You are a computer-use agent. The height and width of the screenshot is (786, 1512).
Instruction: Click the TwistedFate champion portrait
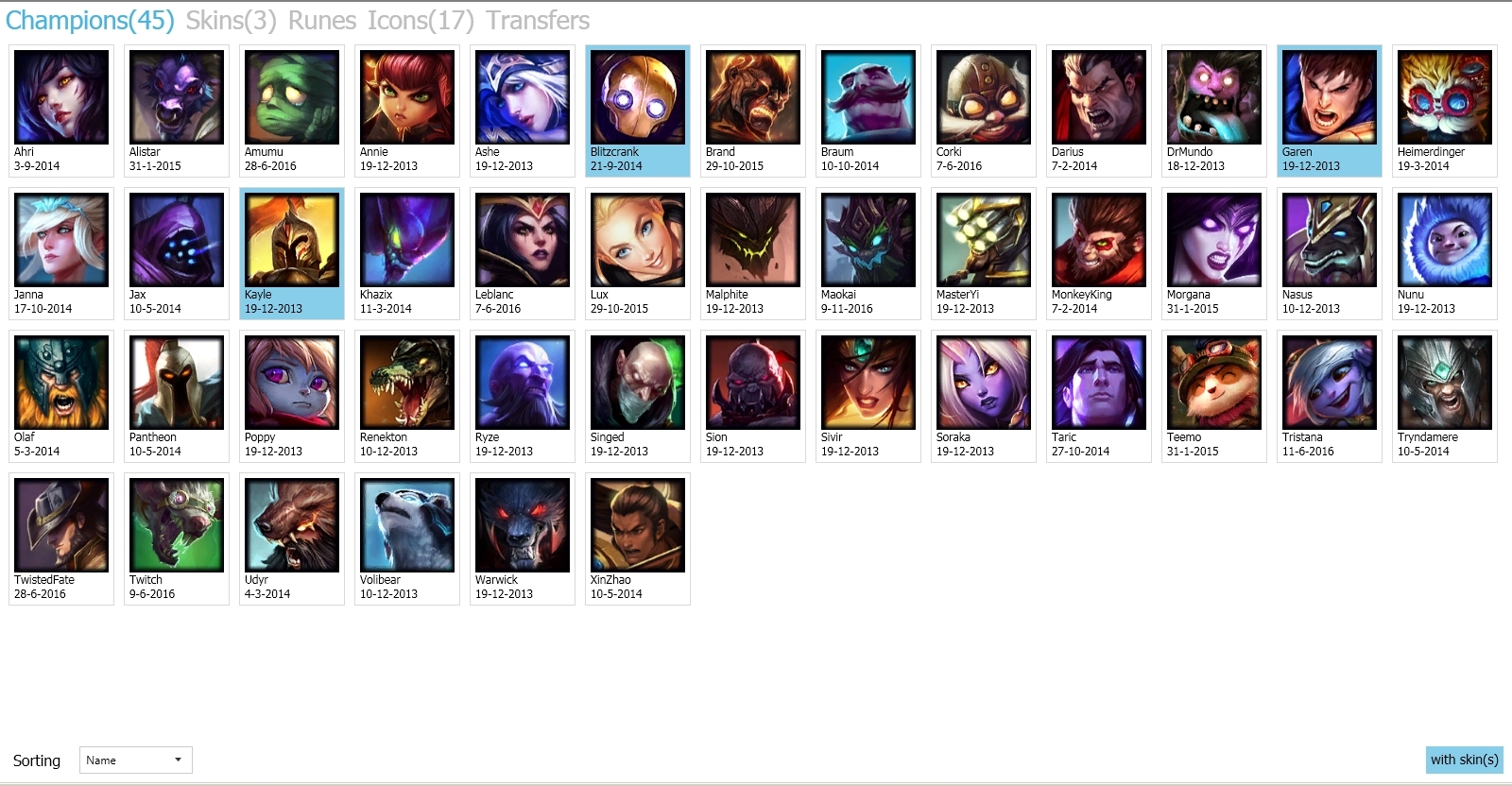(61, 525)
